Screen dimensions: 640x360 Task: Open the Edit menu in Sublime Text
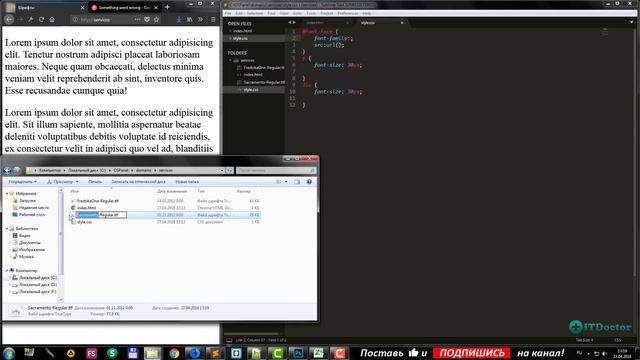[239, 13]
